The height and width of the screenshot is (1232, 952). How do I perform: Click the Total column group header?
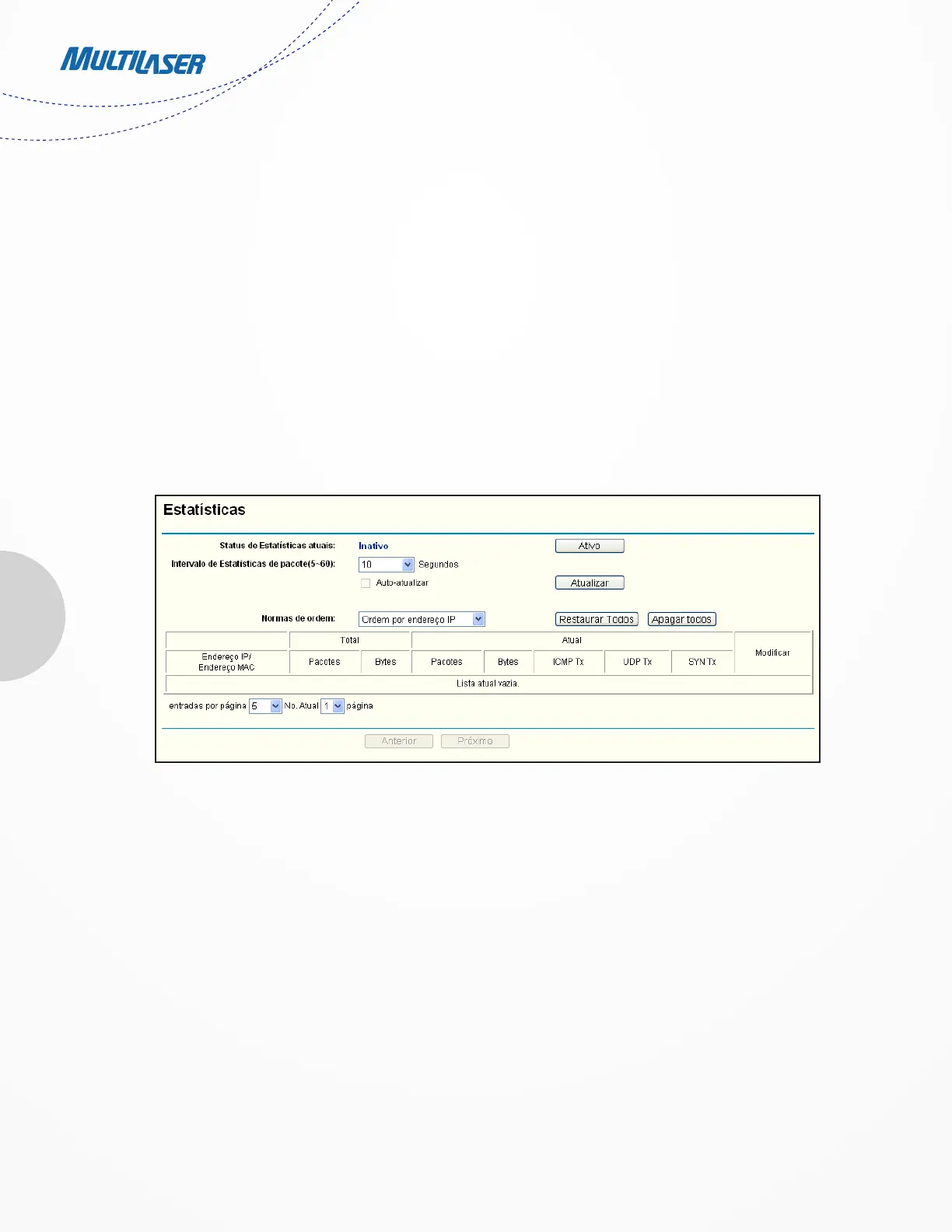pos(350,640)
